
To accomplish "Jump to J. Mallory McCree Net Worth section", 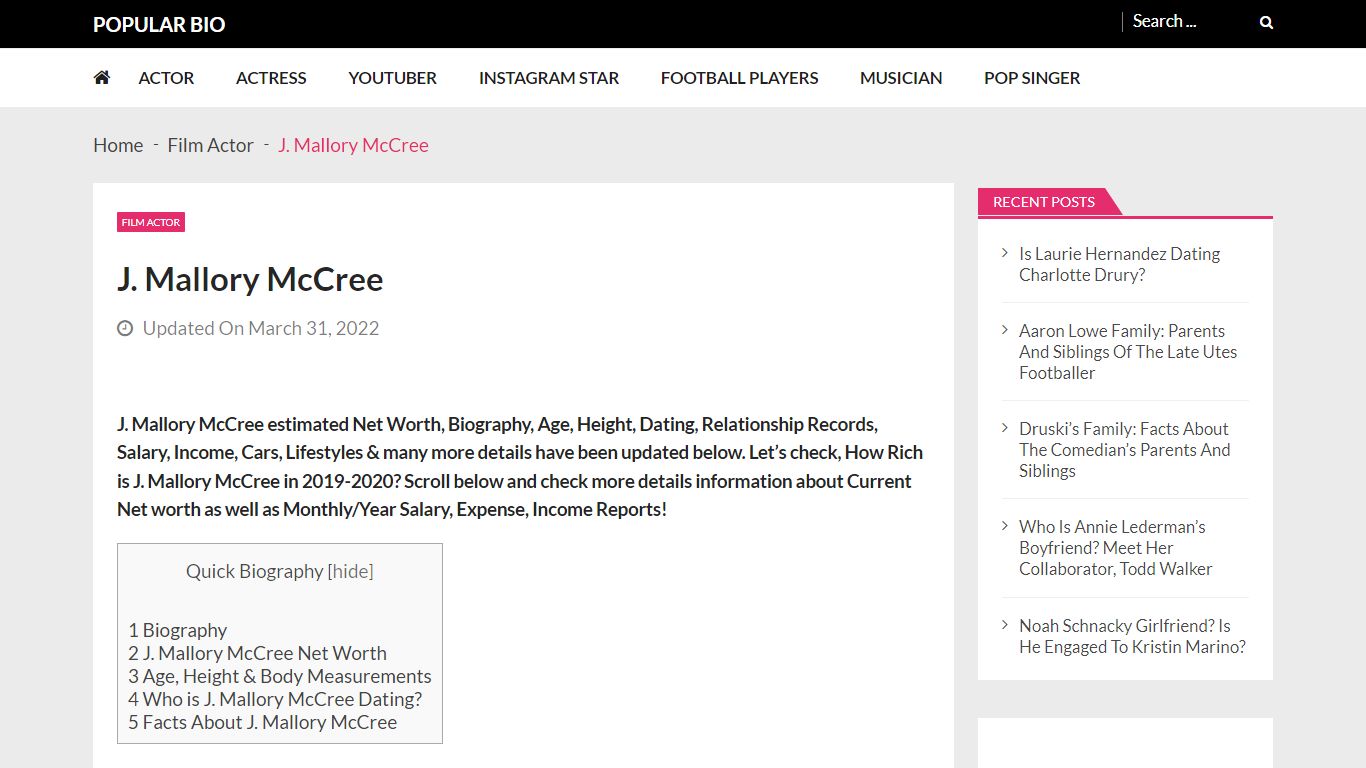I will (x=257, y=653).
